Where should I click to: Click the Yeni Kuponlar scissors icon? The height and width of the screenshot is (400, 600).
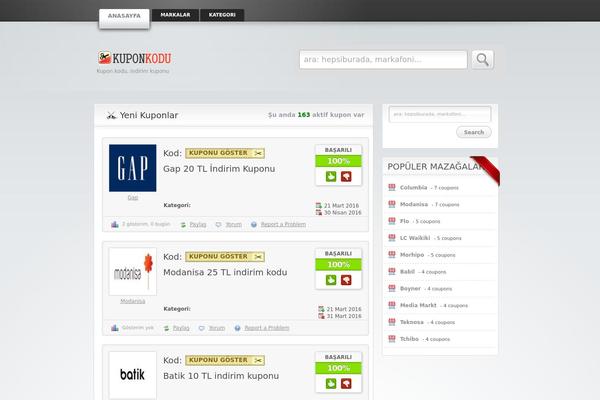click(111, 115)
